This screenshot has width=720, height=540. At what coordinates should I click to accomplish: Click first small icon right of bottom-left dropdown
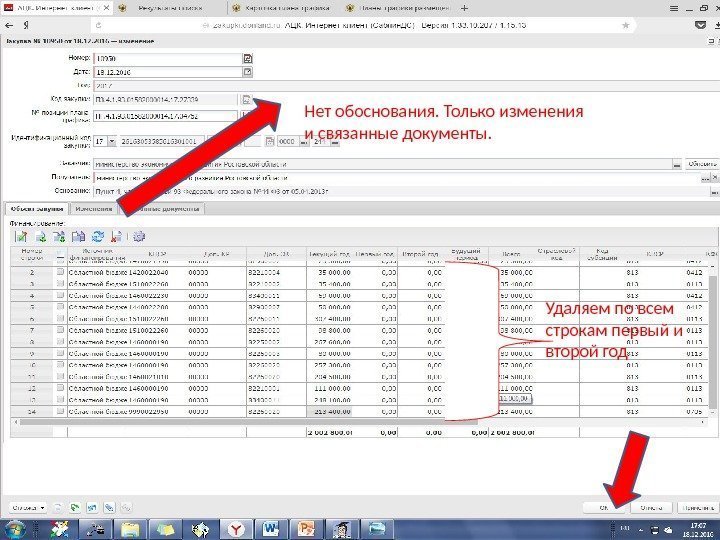point(58,508)
